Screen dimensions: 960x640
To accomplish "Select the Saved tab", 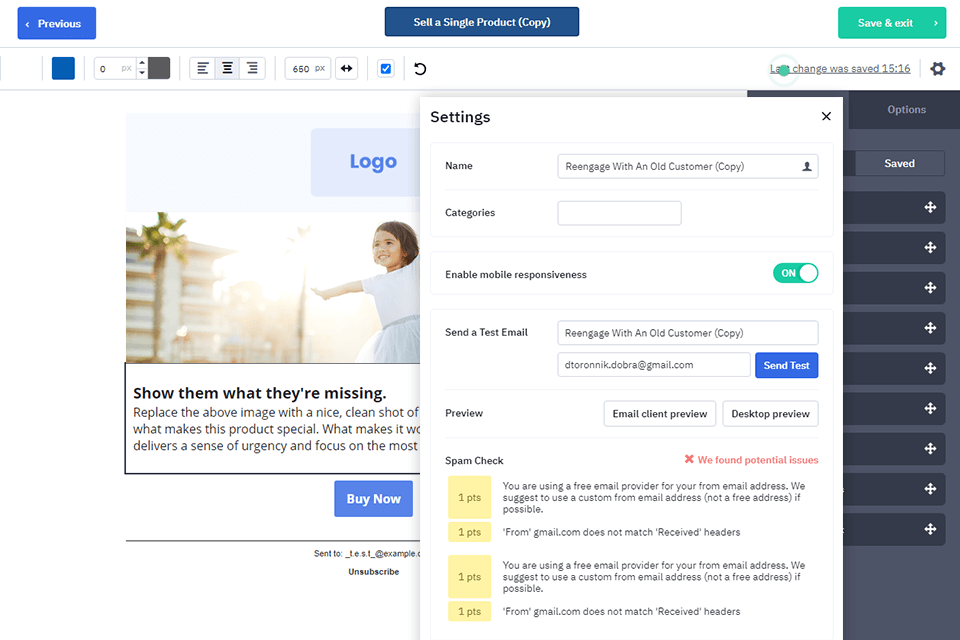I will pyautogui.click(x=899, y=162).
